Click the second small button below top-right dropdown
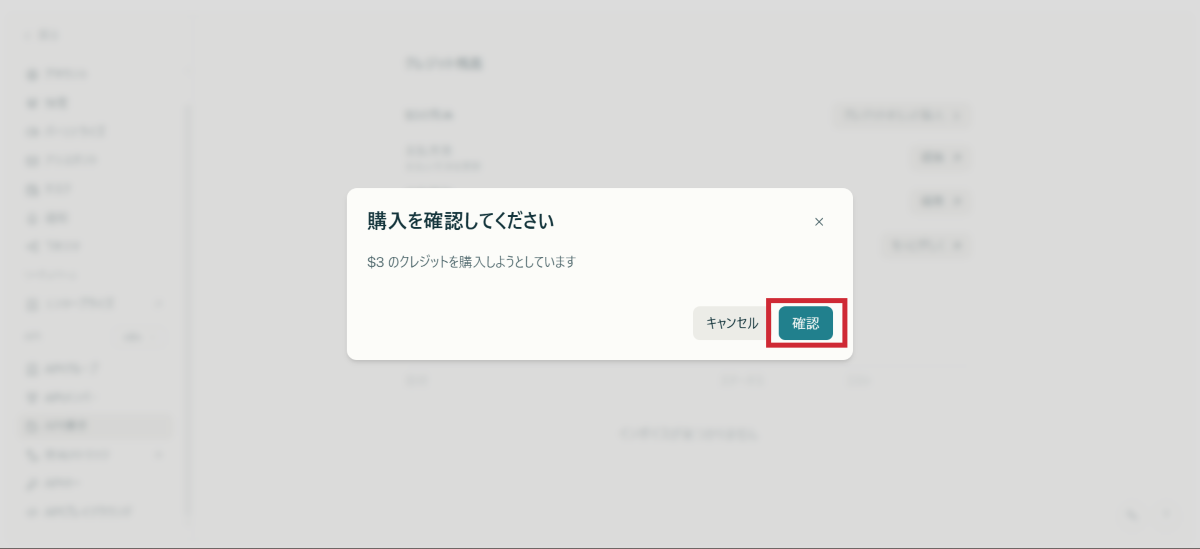1200x549 pixels. coord(941,201)
